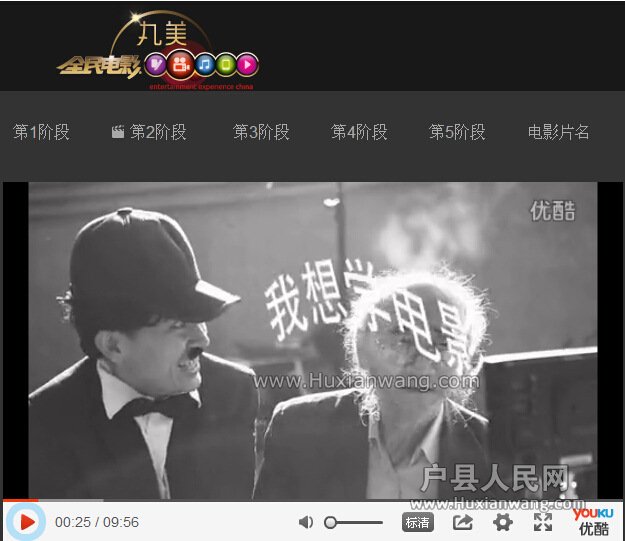
Task: Click the Youku logo in the player bar
Action: [x=593, y=522]
